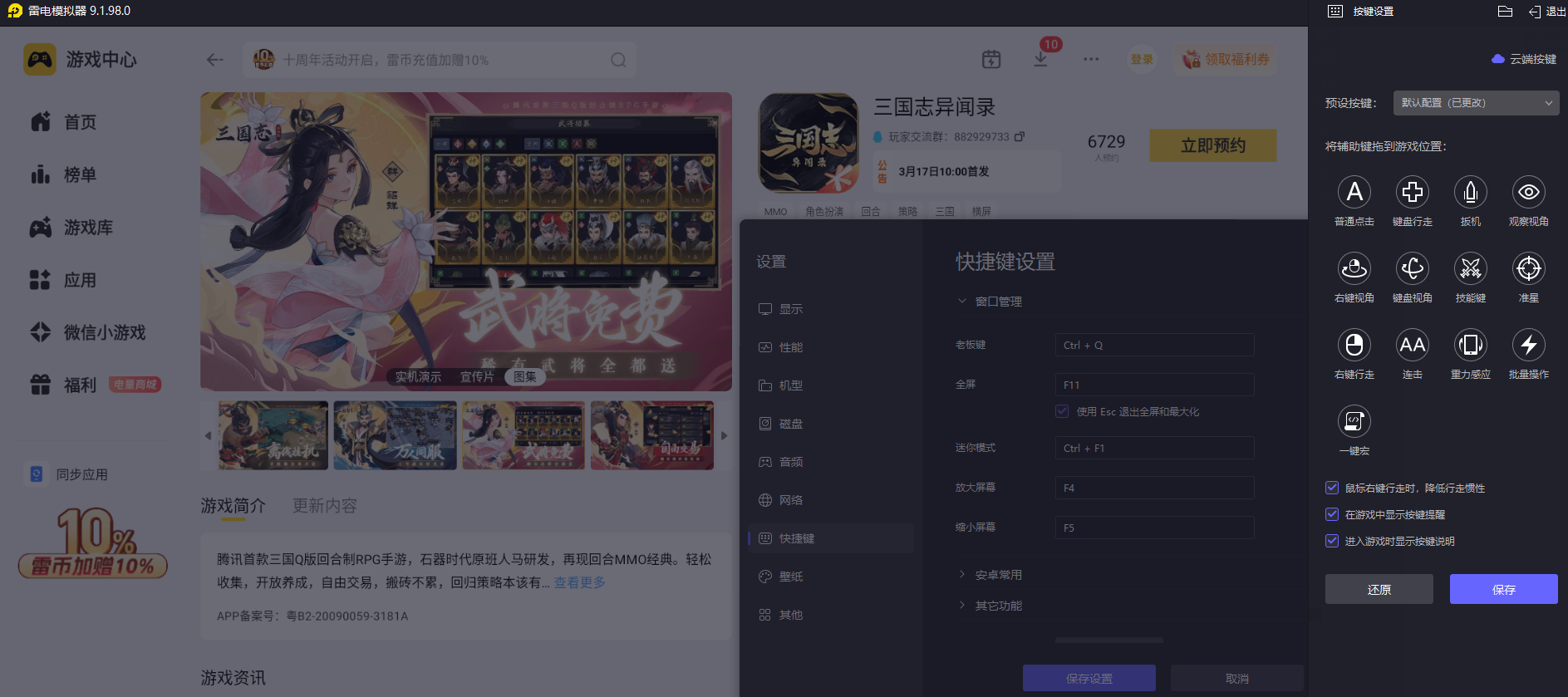Choose the 观察视角 eye view icon
The image size is (1568, 697).
pyautogui.click(x=1529, y=192)
